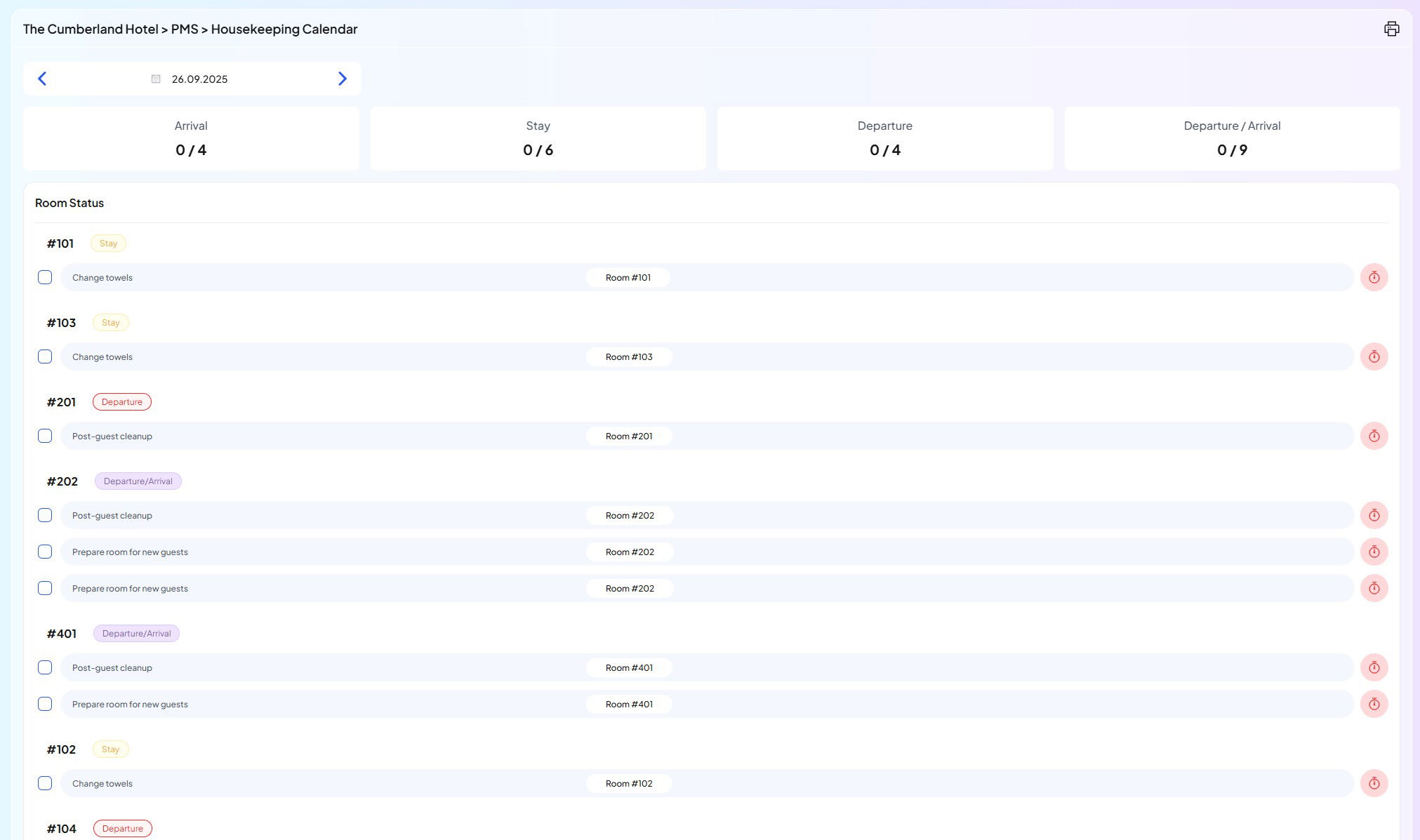Go to the next day with the right chevron
The width and height of the screenshot is (1420, 840).
coord(342,79)
